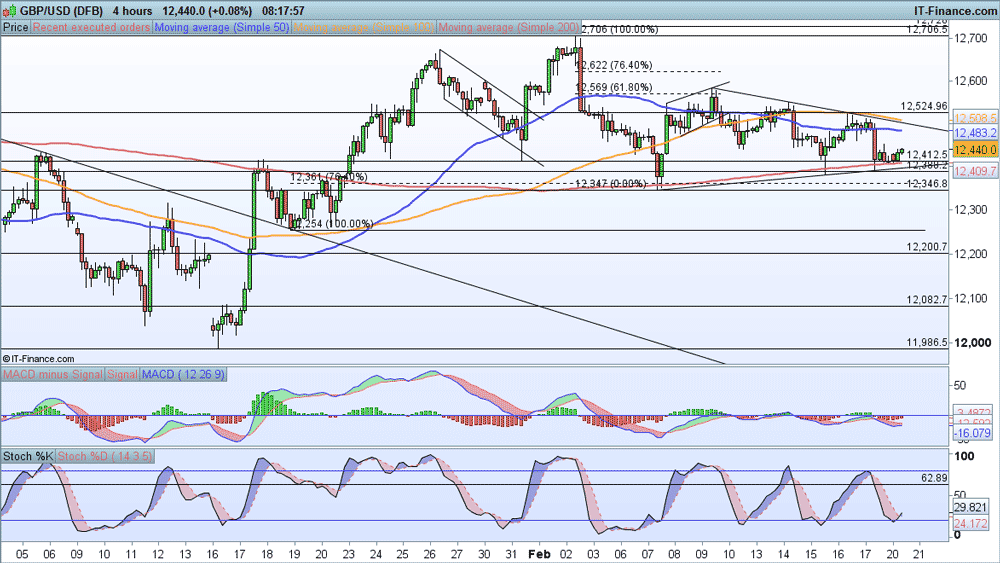Click the 12,347 (0.00%) Fibonacci label
1000x563 pixels.
pyautogui.click(x=611, y=184)
